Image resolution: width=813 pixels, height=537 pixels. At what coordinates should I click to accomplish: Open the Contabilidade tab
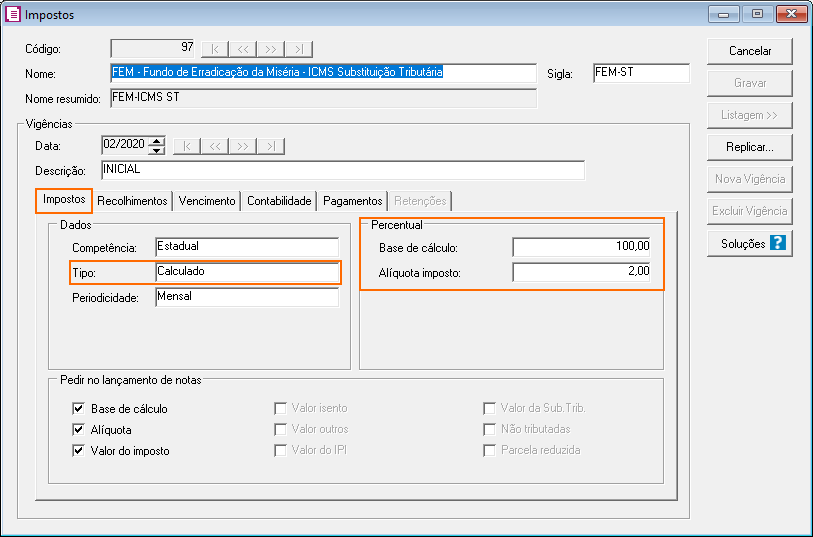[280, 201]
